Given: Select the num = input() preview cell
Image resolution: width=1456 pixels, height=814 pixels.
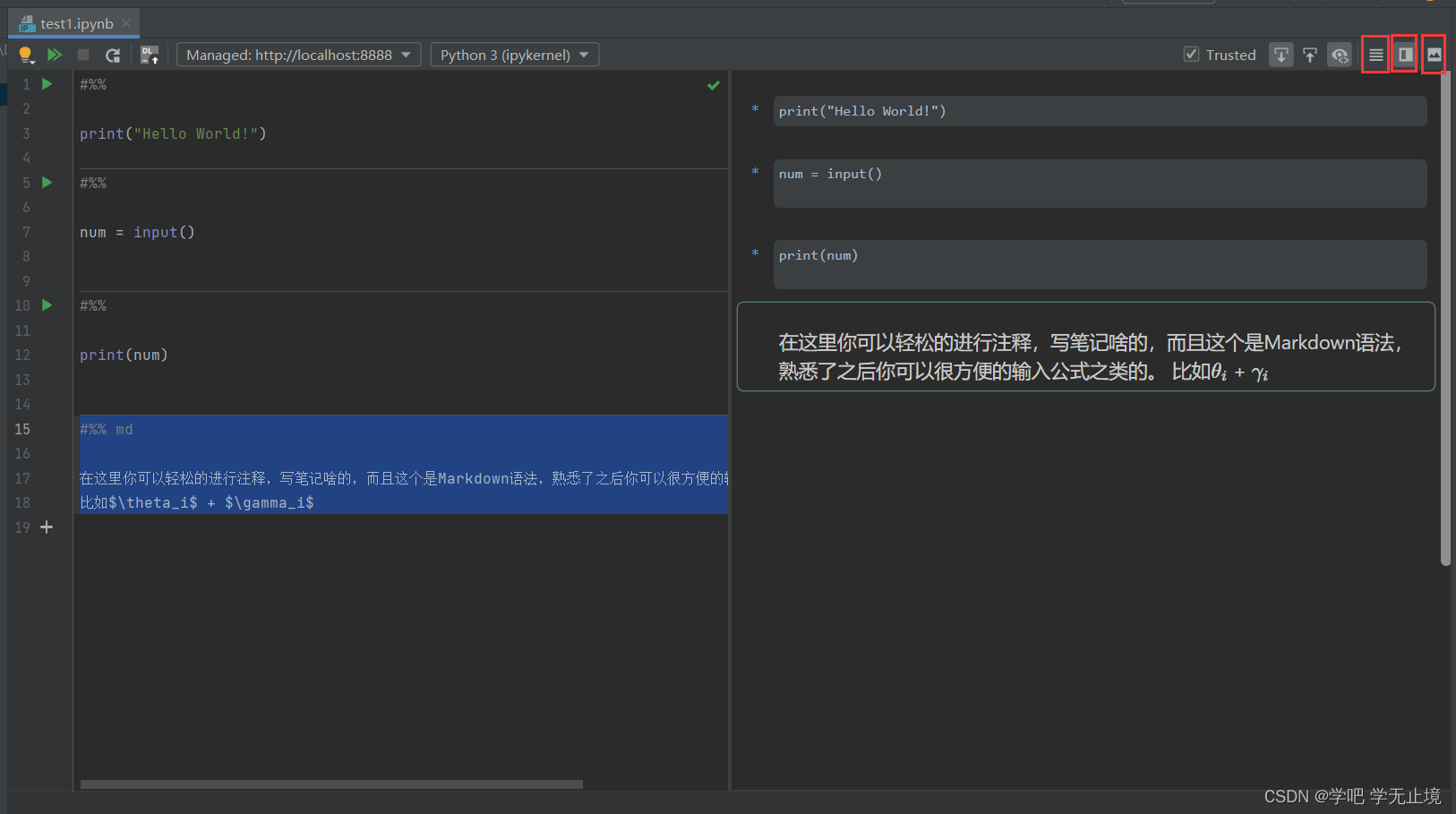Looking at the screenshot, I should click(1100, 183).
